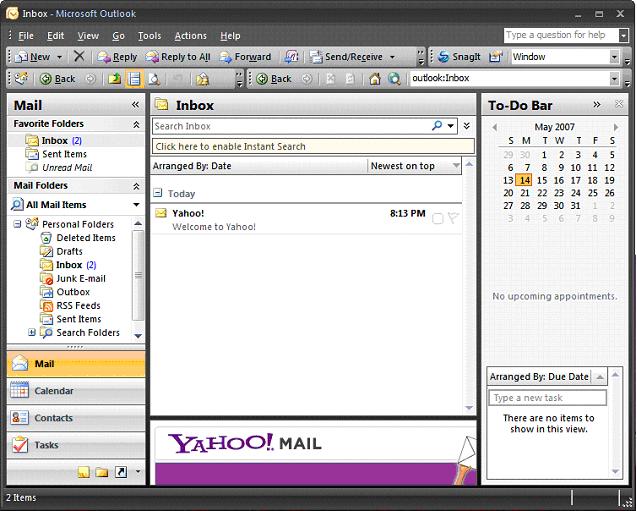The width and height of the screenshot is (637, 511).
Task: Click the Home page icon in Web toolbar
Action: [374, 78]
